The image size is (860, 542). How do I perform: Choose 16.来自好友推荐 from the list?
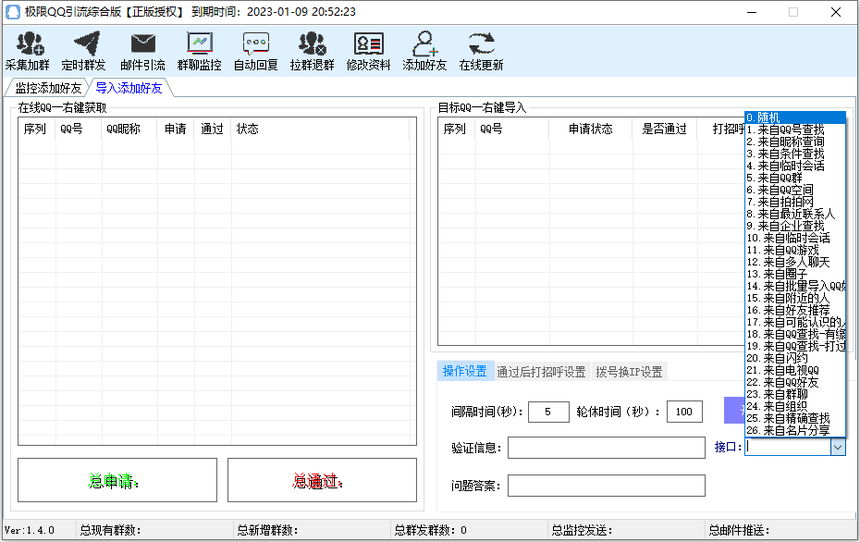click(795, 310)
